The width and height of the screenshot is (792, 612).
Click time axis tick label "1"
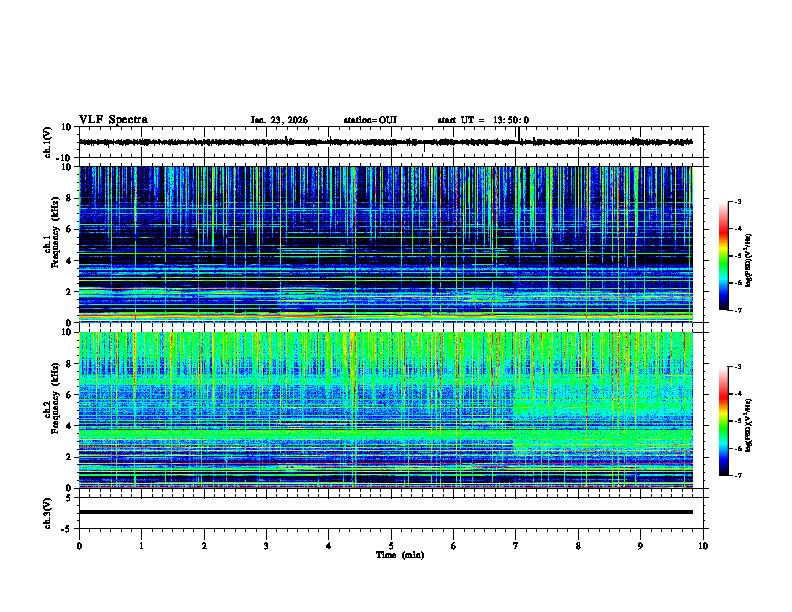pos(142,546)
